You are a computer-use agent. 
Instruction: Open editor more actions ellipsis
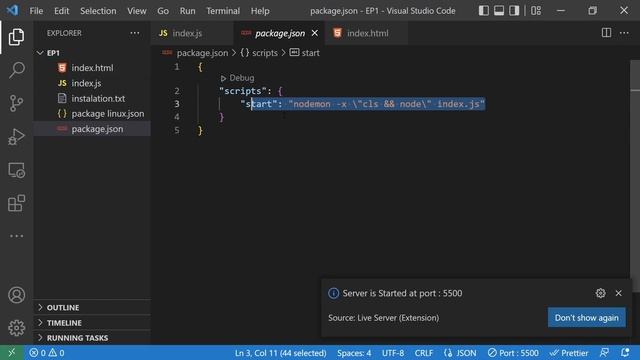click(x=624, y=33)
